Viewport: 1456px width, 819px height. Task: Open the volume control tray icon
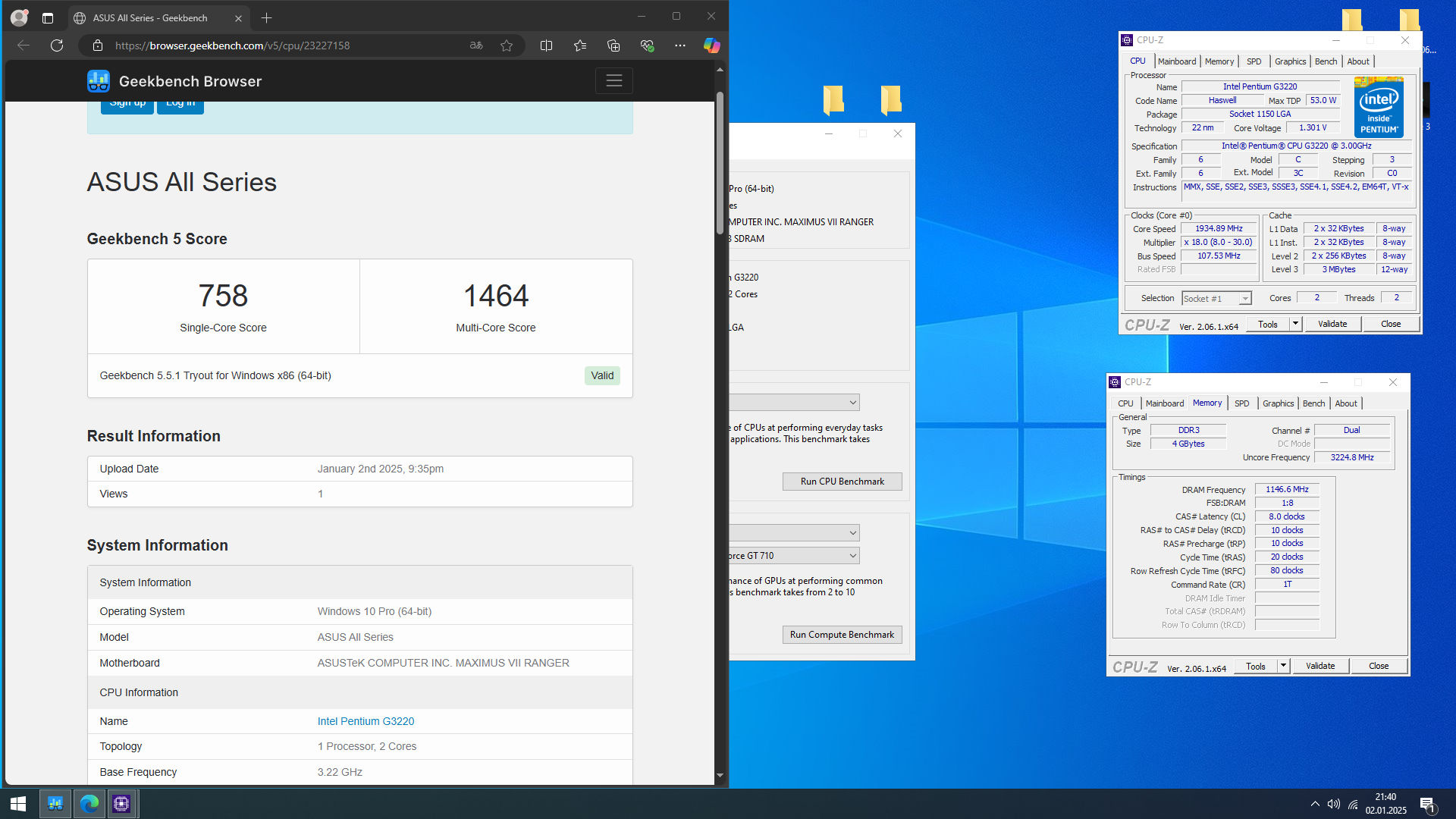[x=1334, y=804]
